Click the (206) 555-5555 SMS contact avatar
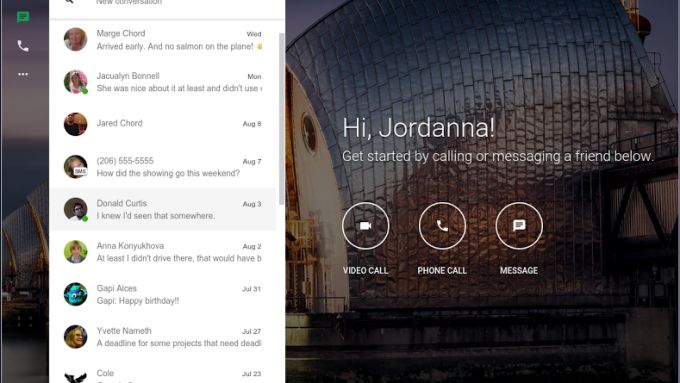This screenshot has height=383, width=680. pyautogui.click(x=75, y=167)
